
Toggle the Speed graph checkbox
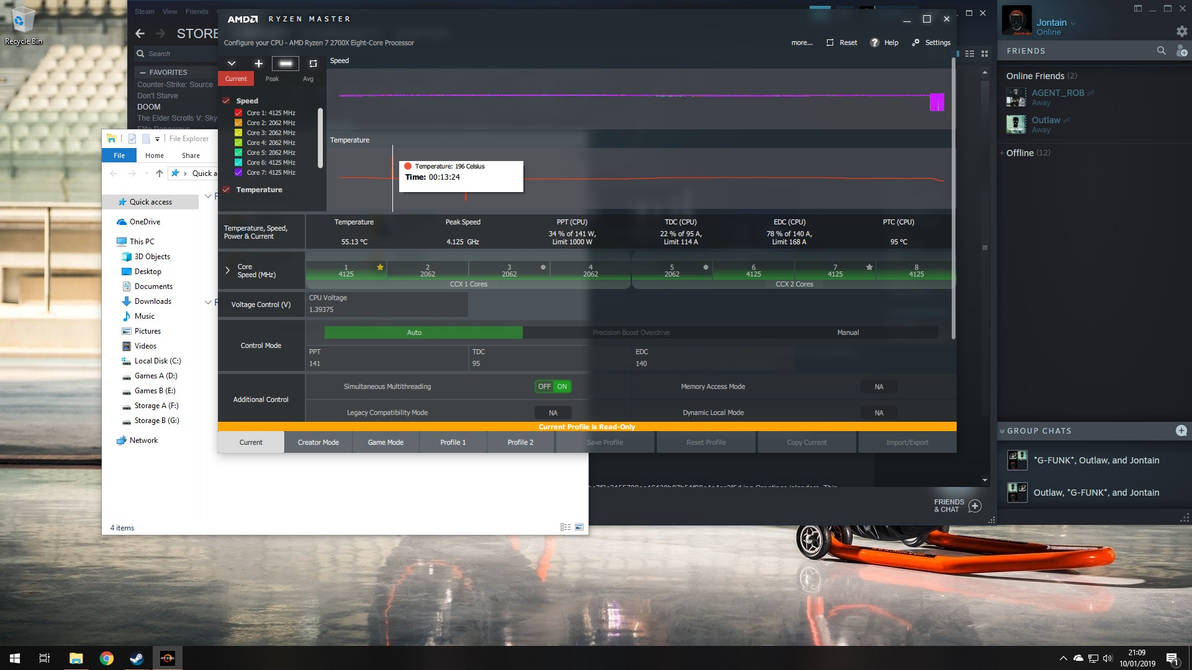pyautogui.click(x=226, y=101)
